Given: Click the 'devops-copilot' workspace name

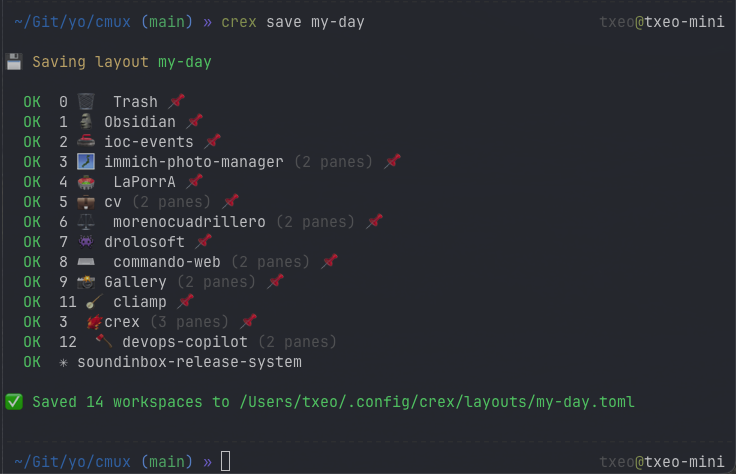Looking at the screenshot, I should coord(185,342).
